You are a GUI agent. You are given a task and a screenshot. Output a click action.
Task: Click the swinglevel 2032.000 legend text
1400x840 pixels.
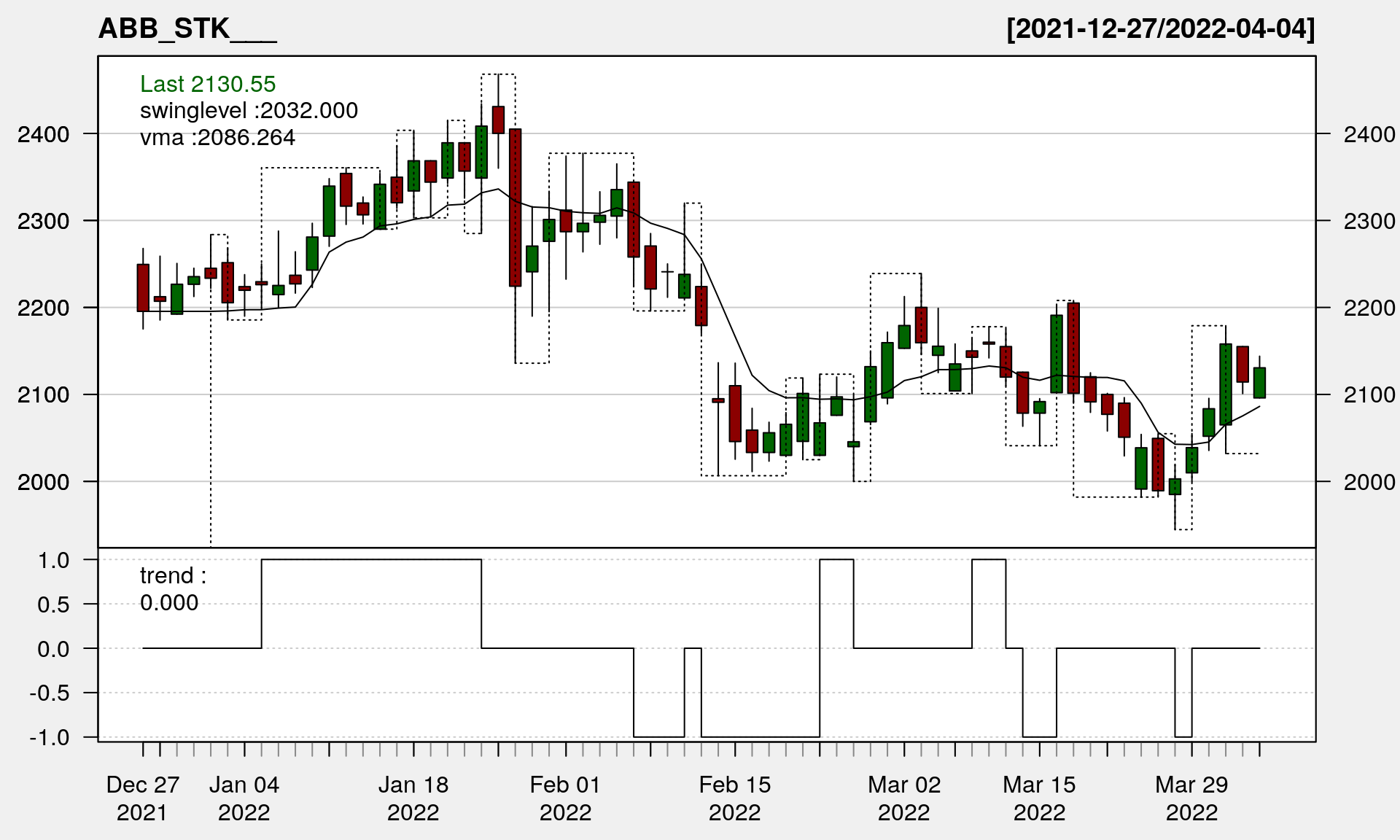249,111
